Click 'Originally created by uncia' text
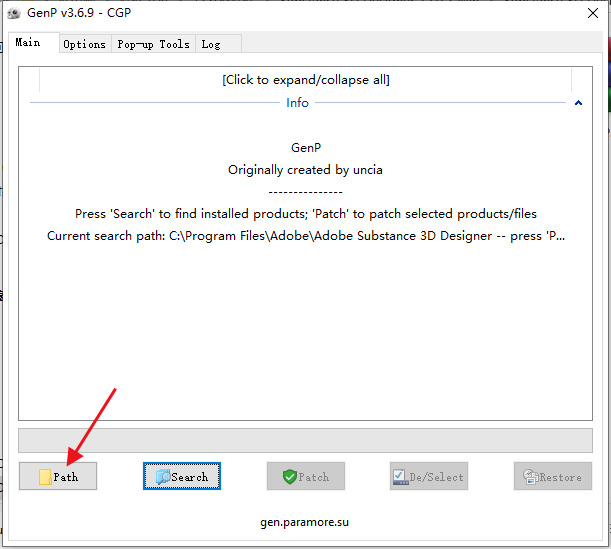Viewport: 611px width, 549px height. point(305,170)
